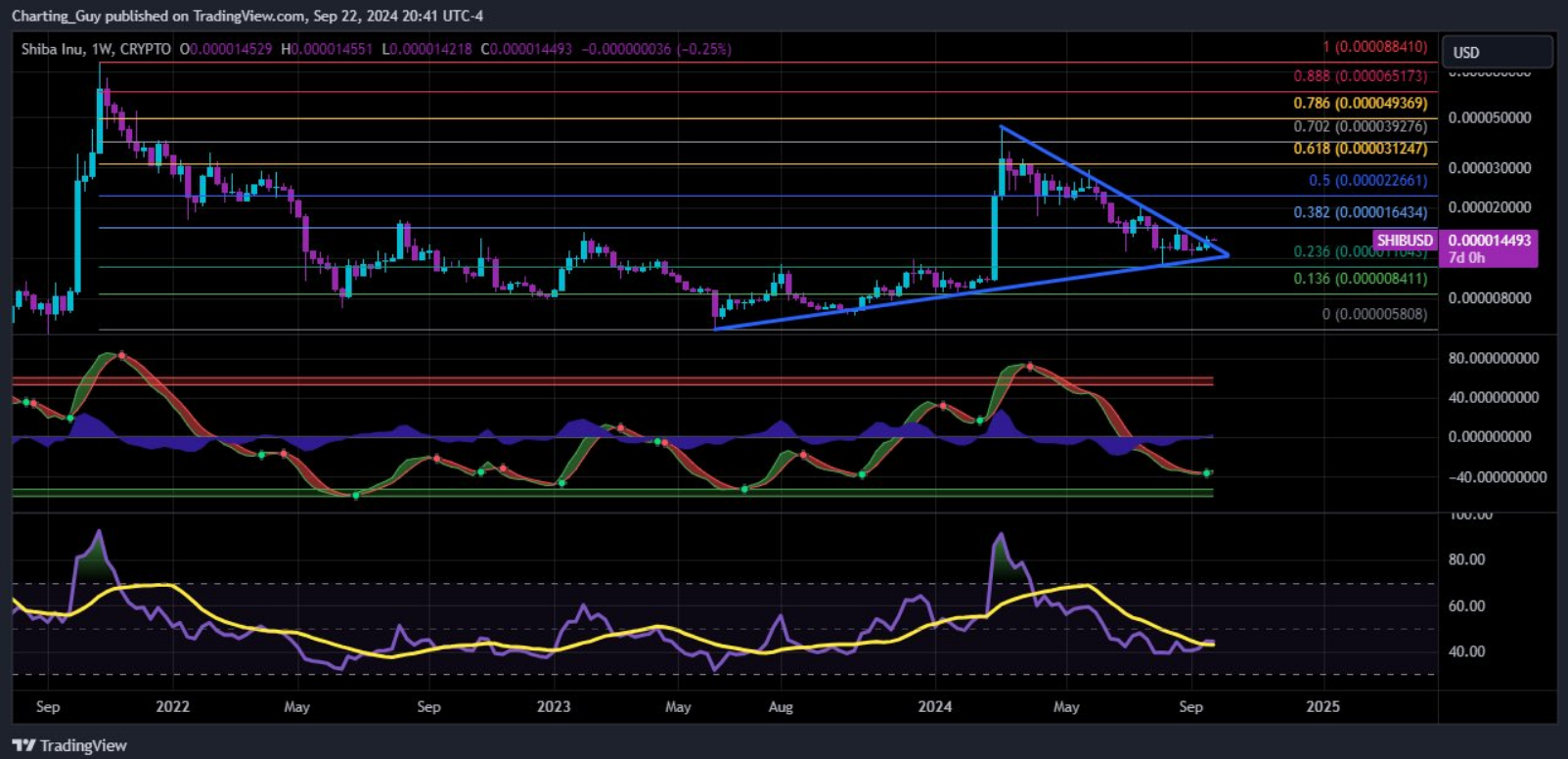Image resolution: width=1568 pixels, height=759 pixels.
Task: Click the 0.5 Fibonacci retracement label
Action: click(x=1367, y=180)
